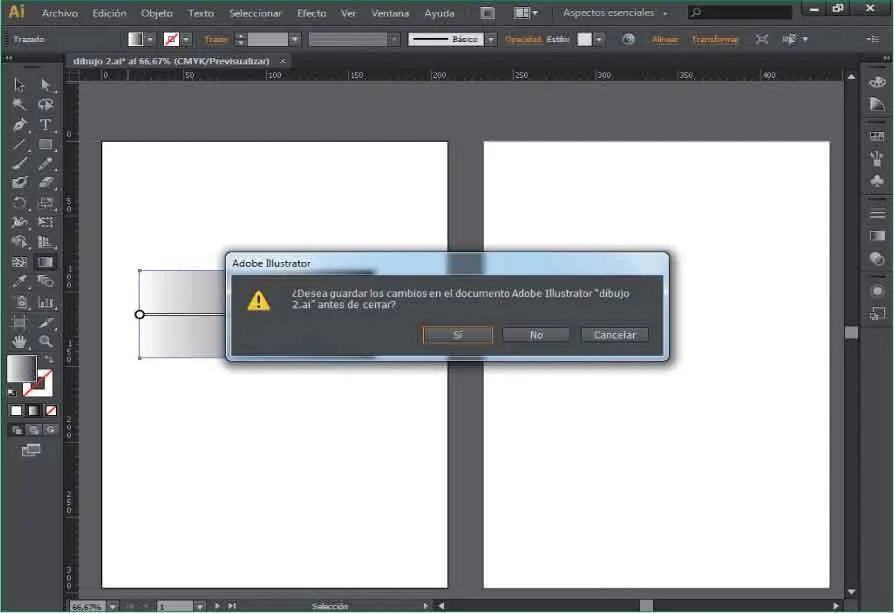Select the Mesh tool
Viewport: 894px width, 613px height.
(x=19, y=262)
